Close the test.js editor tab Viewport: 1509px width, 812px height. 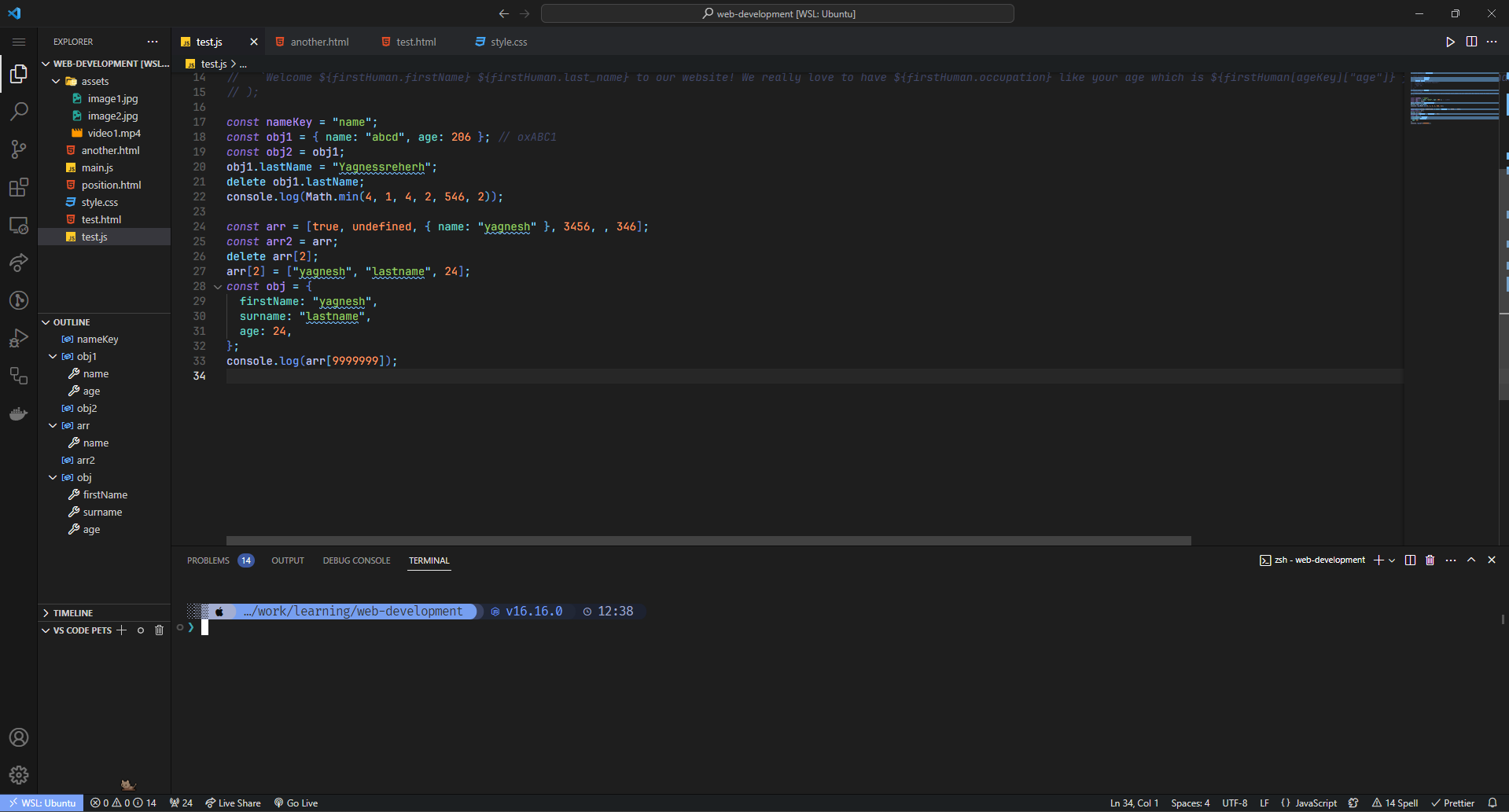coord(253,42)
